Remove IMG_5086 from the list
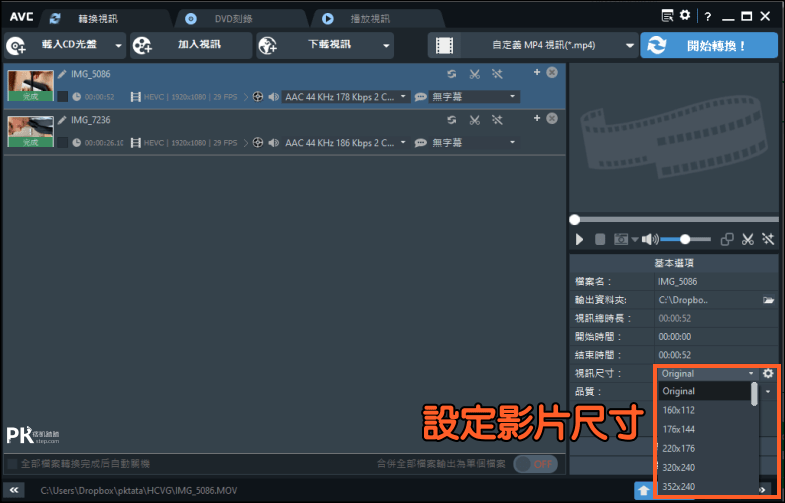This screenshot has width=785, height=503. pyautogui.click(x=552, y=73)
